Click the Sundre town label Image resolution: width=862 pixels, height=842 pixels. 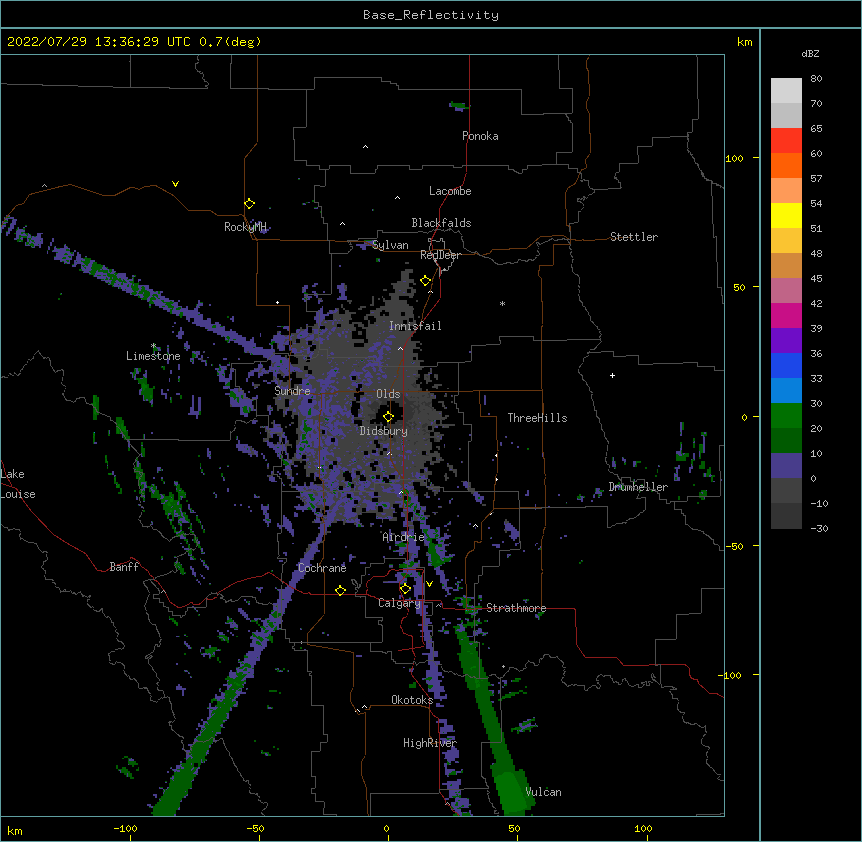[x=292, y=391]
